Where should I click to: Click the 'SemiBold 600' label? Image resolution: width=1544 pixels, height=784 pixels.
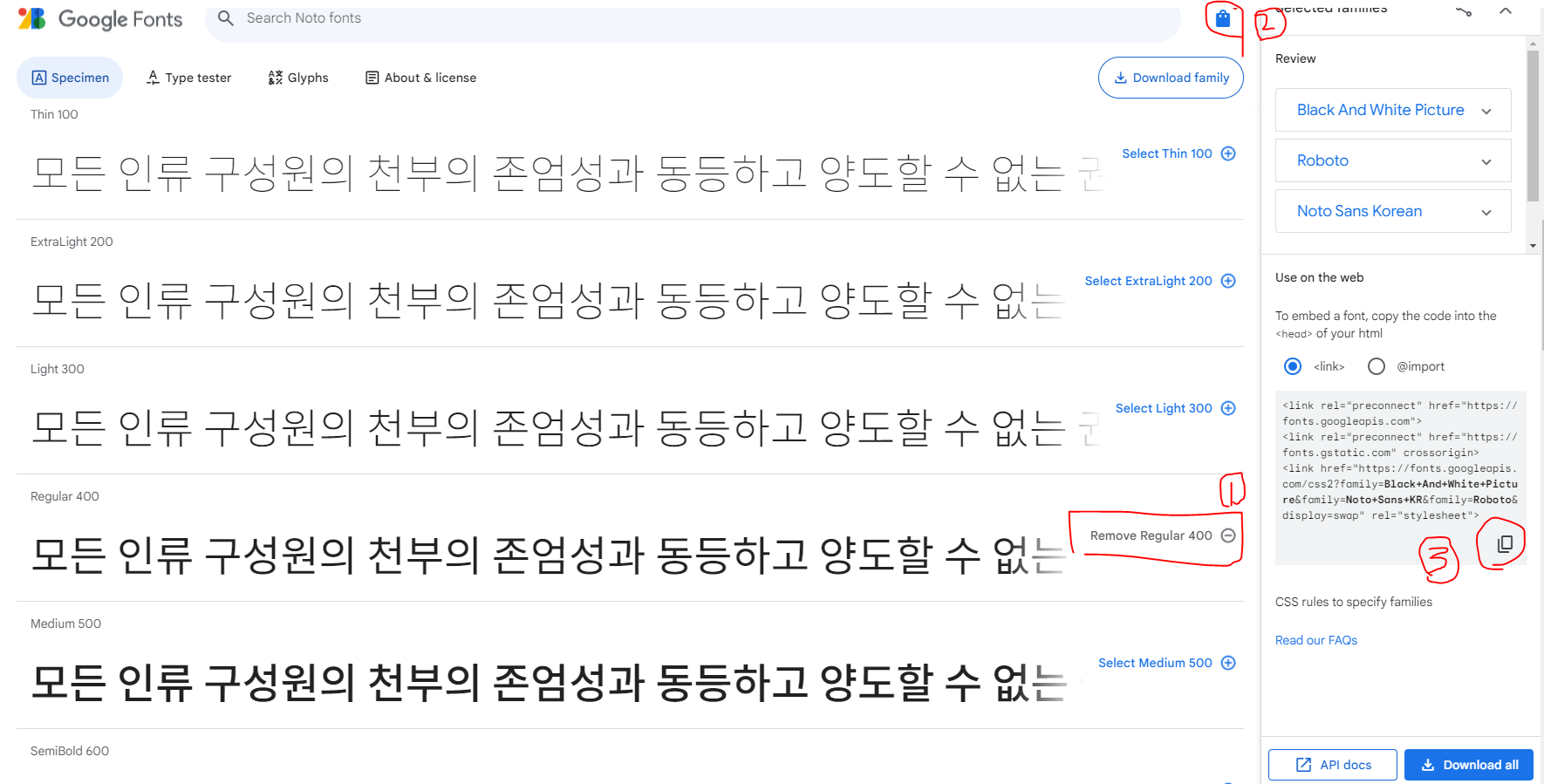(70, 751)
